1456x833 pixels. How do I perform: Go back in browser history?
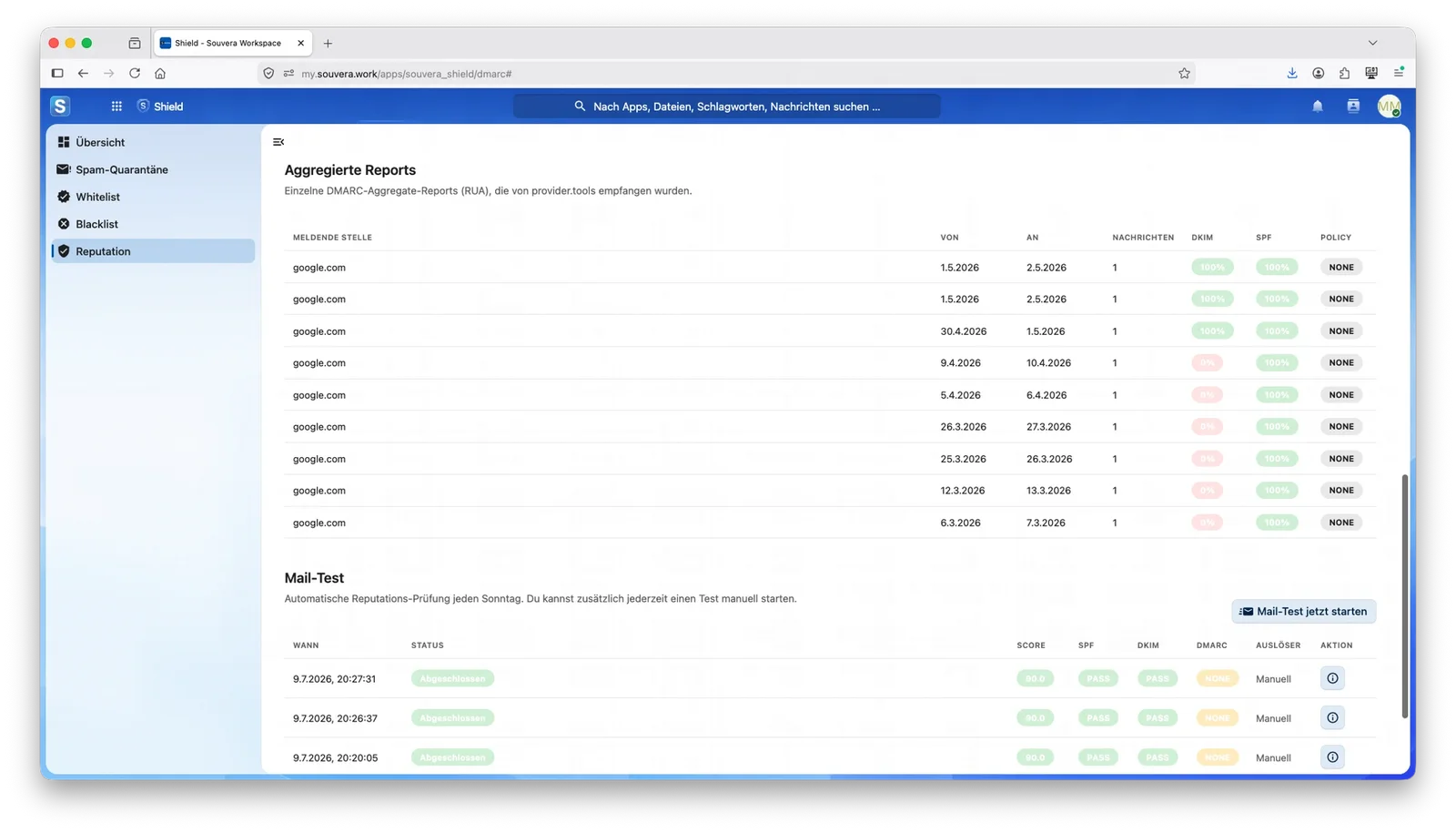[x=83, y=73]
